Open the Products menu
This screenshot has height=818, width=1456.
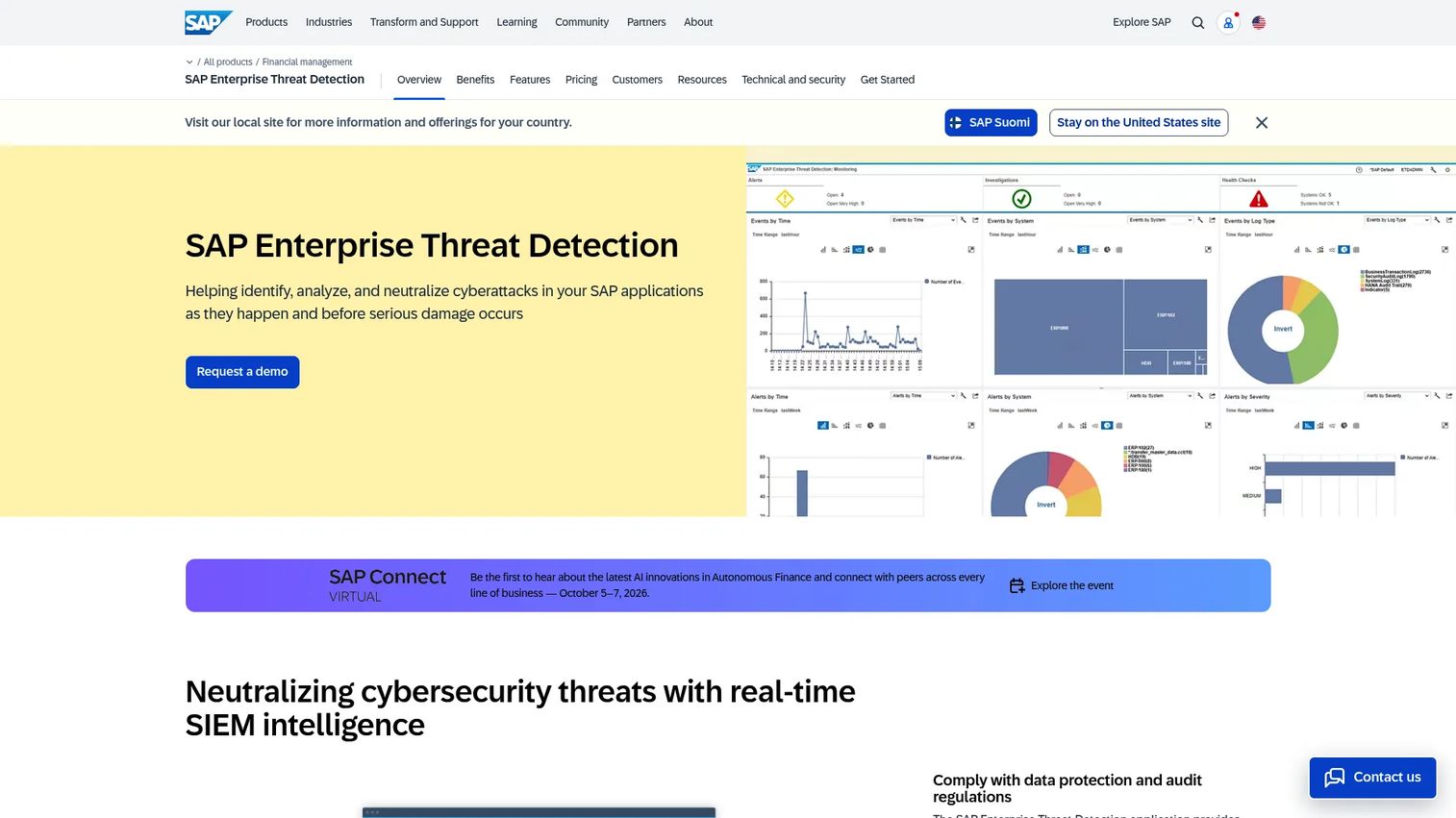(266, 22)
